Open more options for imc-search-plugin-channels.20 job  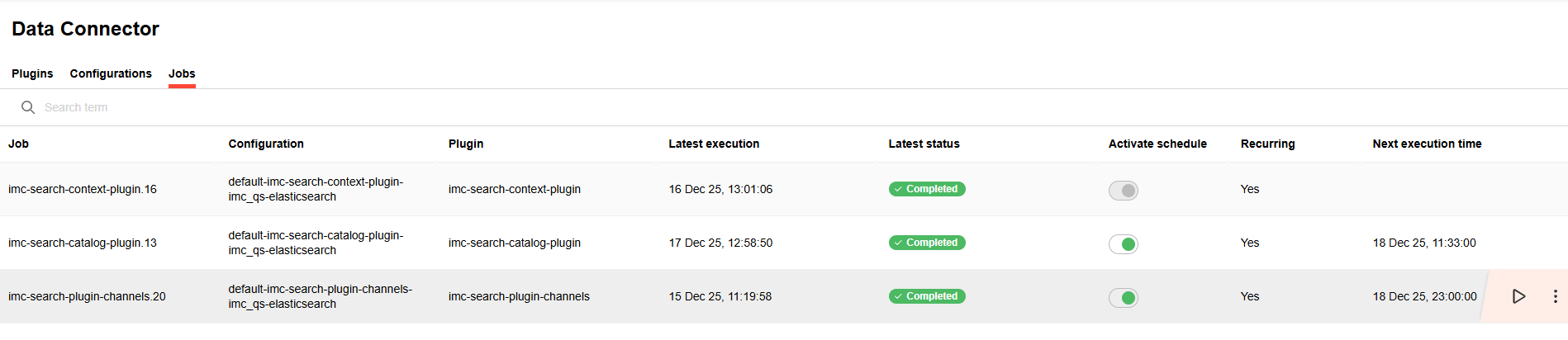1555,296
